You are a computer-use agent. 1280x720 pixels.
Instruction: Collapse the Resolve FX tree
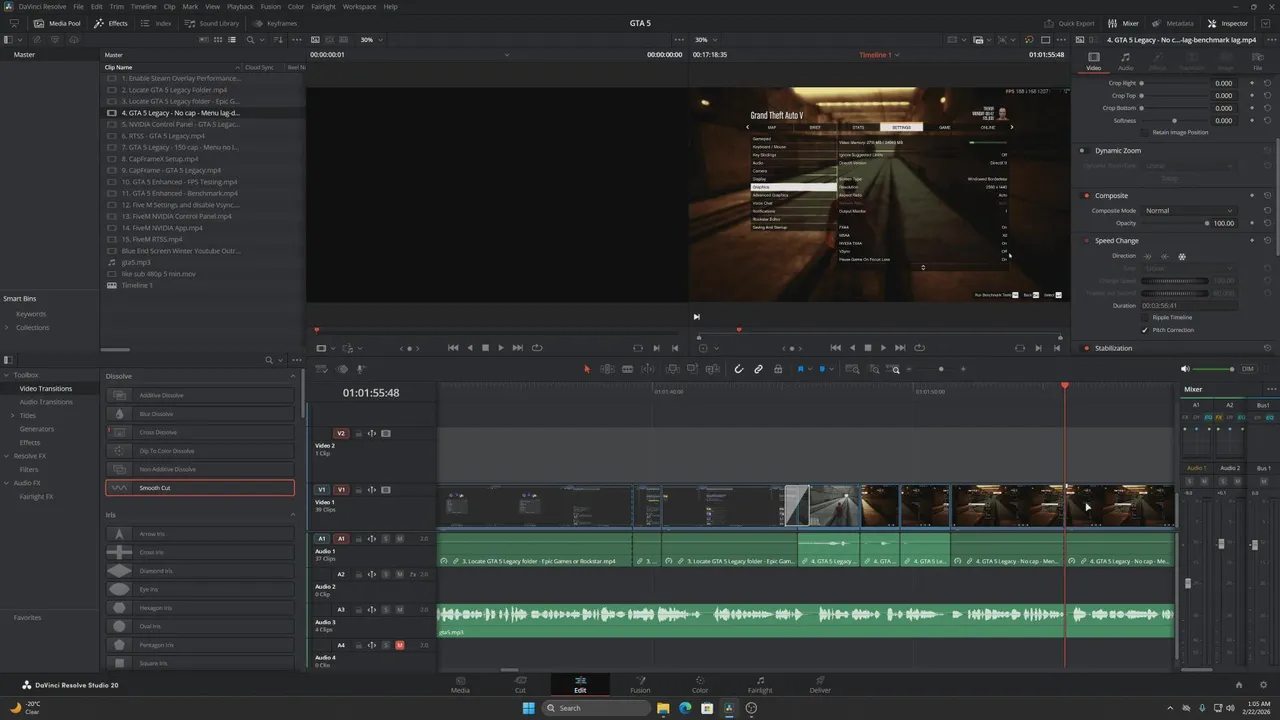(7, 456)
